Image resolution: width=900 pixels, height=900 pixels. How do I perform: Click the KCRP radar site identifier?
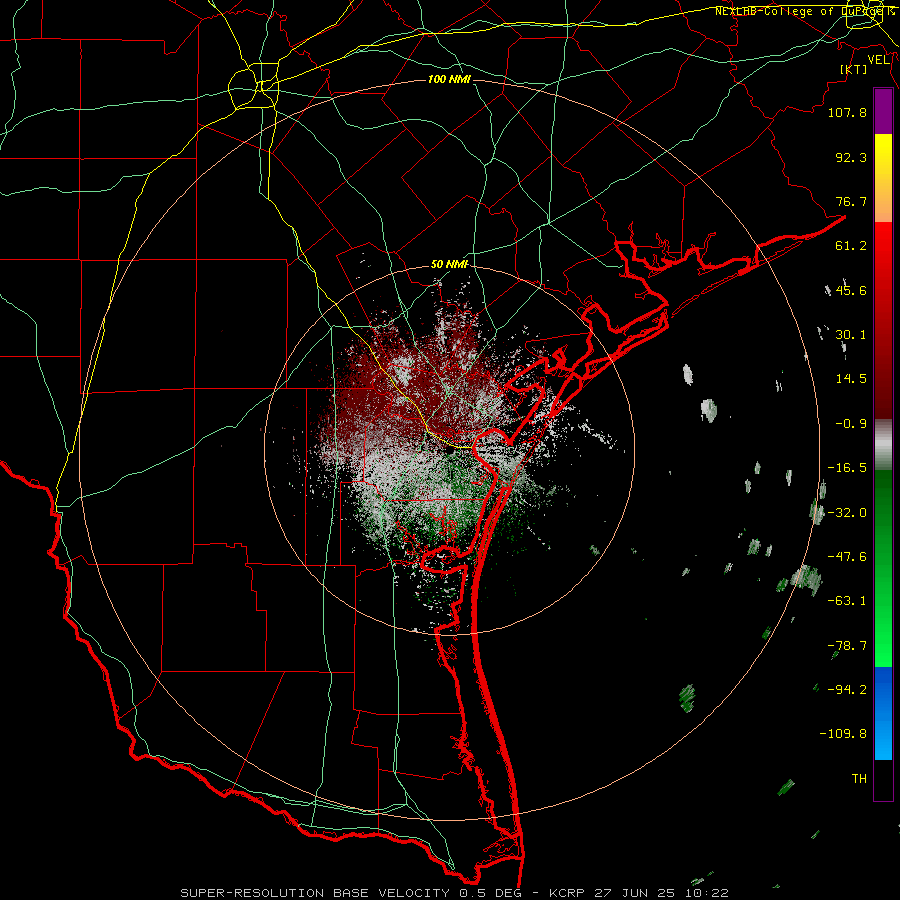click(569, 893)
